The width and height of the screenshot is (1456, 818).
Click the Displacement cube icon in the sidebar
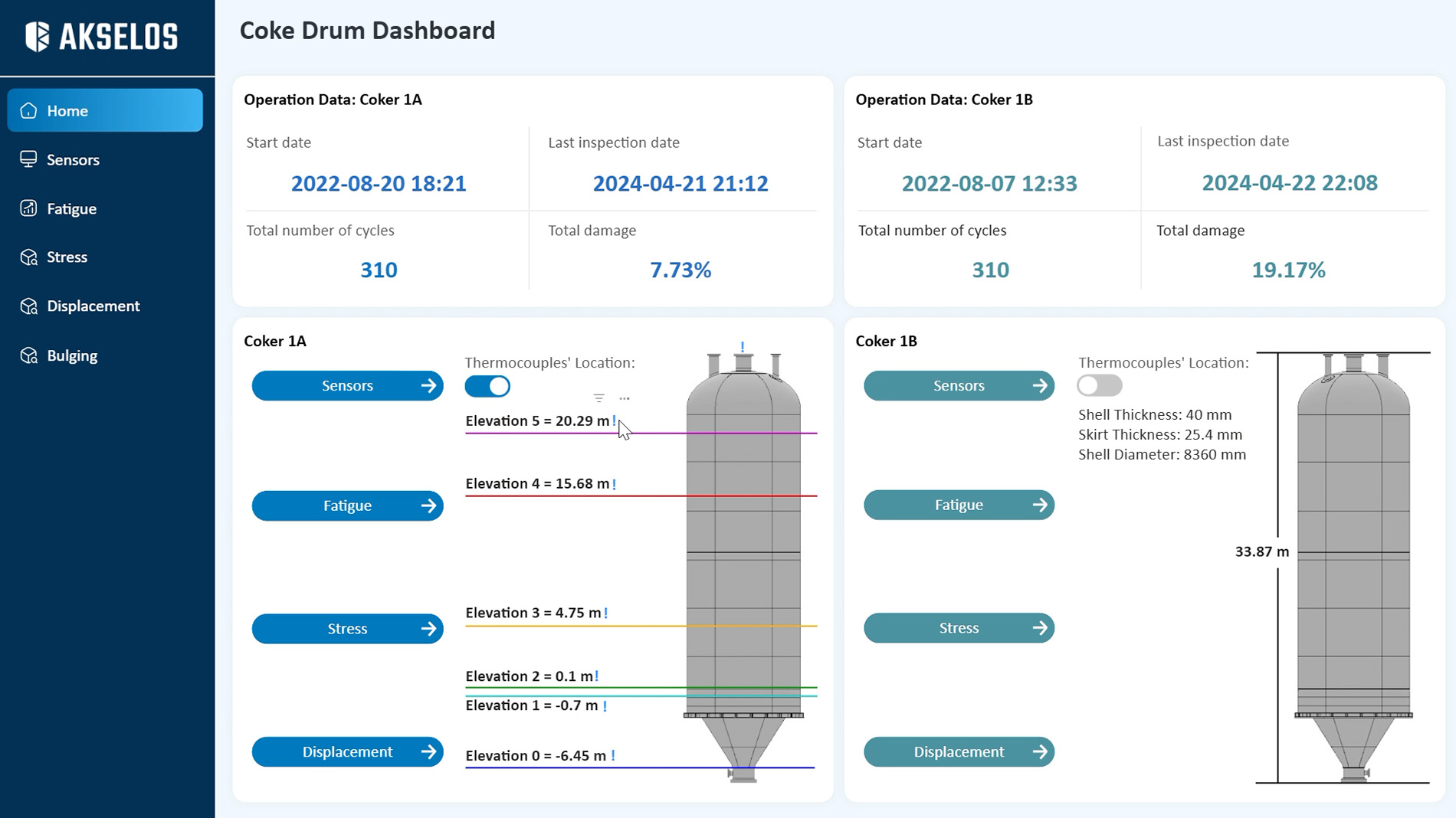(x=28, y=306)
